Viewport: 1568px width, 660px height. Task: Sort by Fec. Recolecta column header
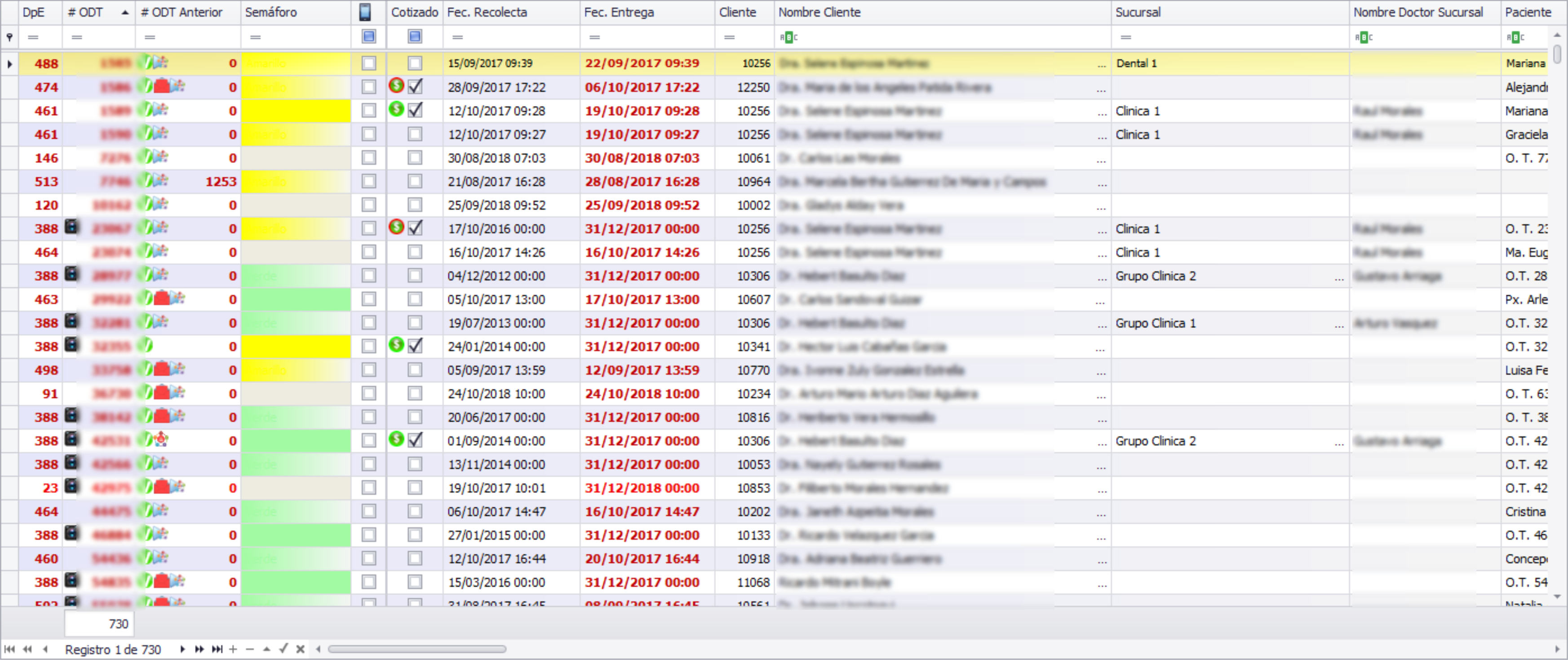click(x=511, y=12)
